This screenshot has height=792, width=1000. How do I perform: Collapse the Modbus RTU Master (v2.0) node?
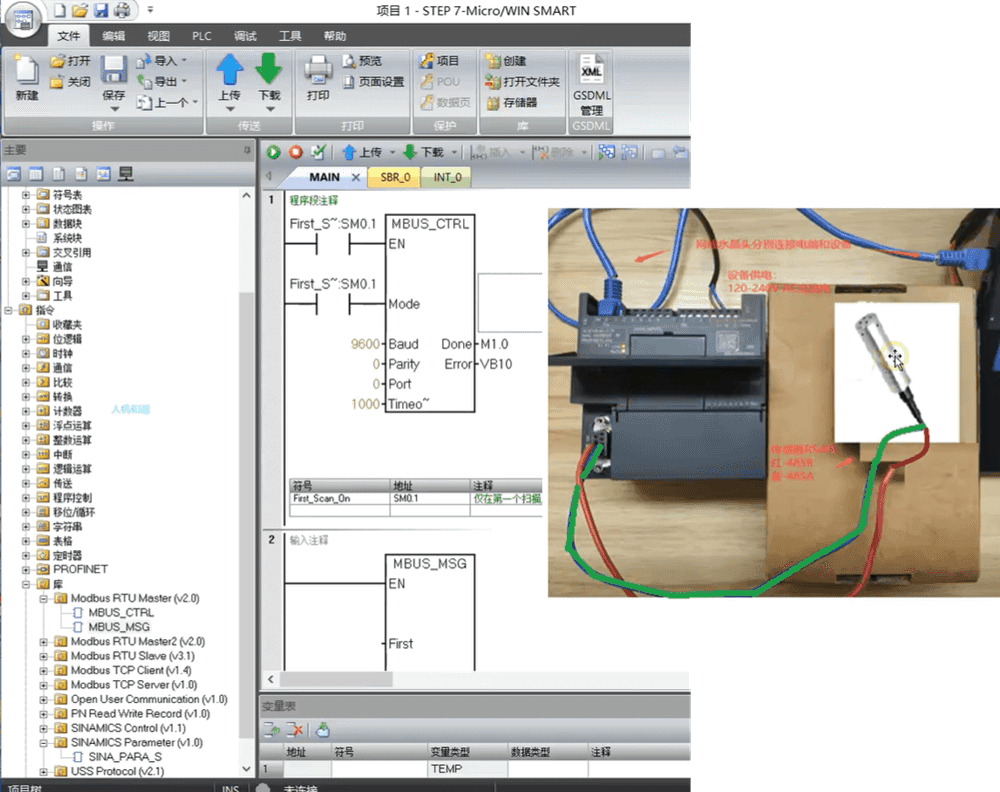click(x=44, y=598)
